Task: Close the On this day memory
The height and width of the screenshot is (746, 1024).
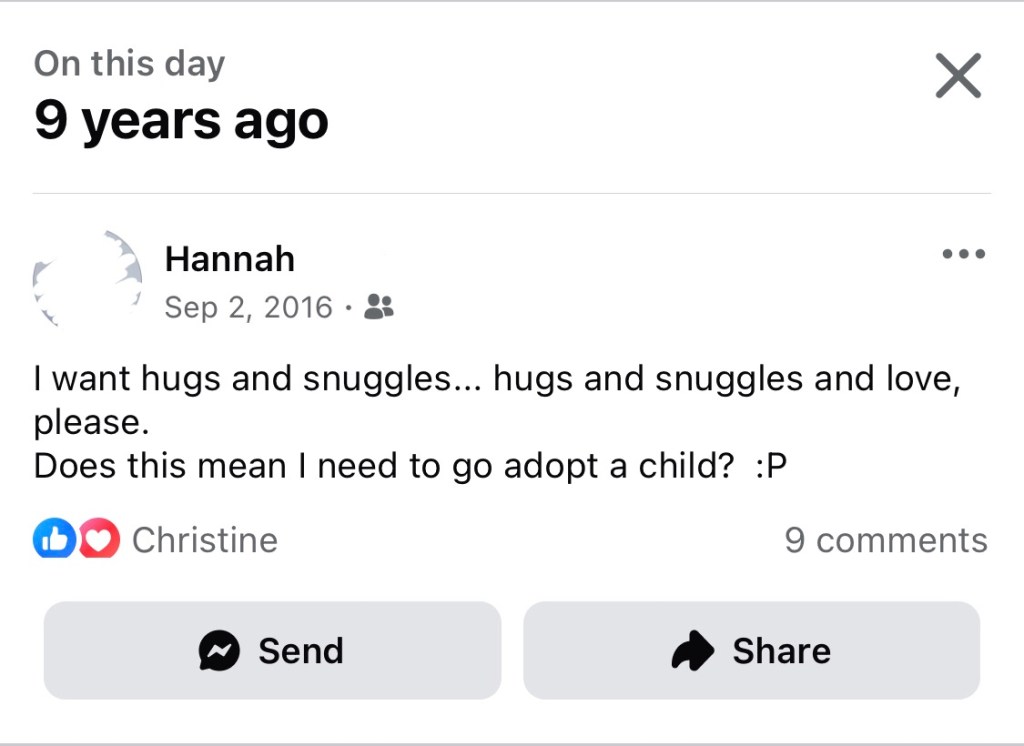Action: coord(958,76)
